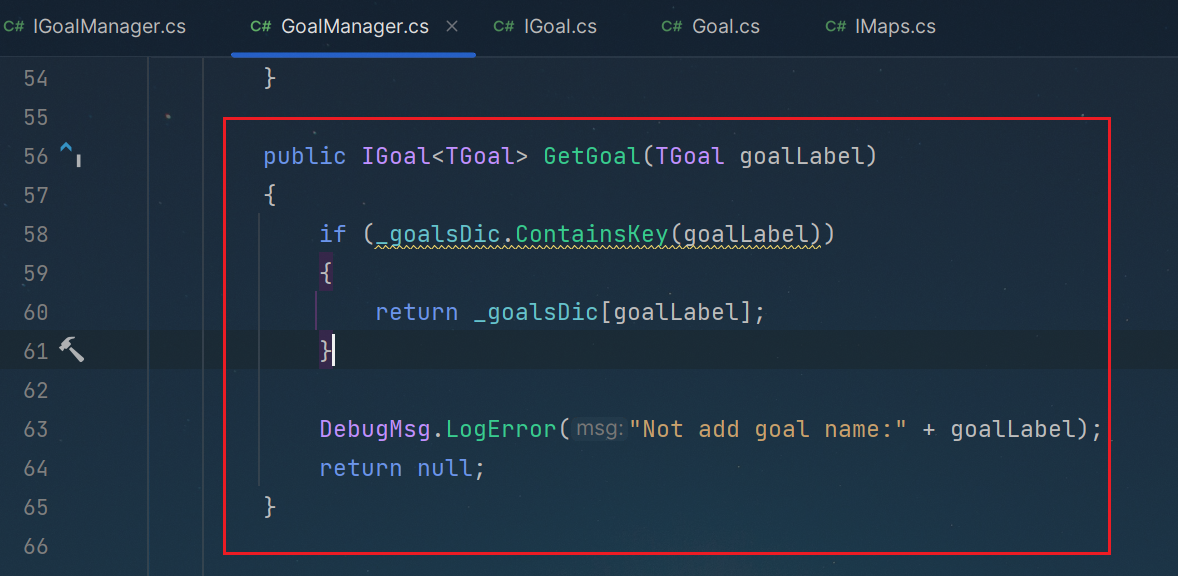Click the C# icon on IGoal.cs tab
This screenshot has height=576, width=1178.
click(503, 27)
